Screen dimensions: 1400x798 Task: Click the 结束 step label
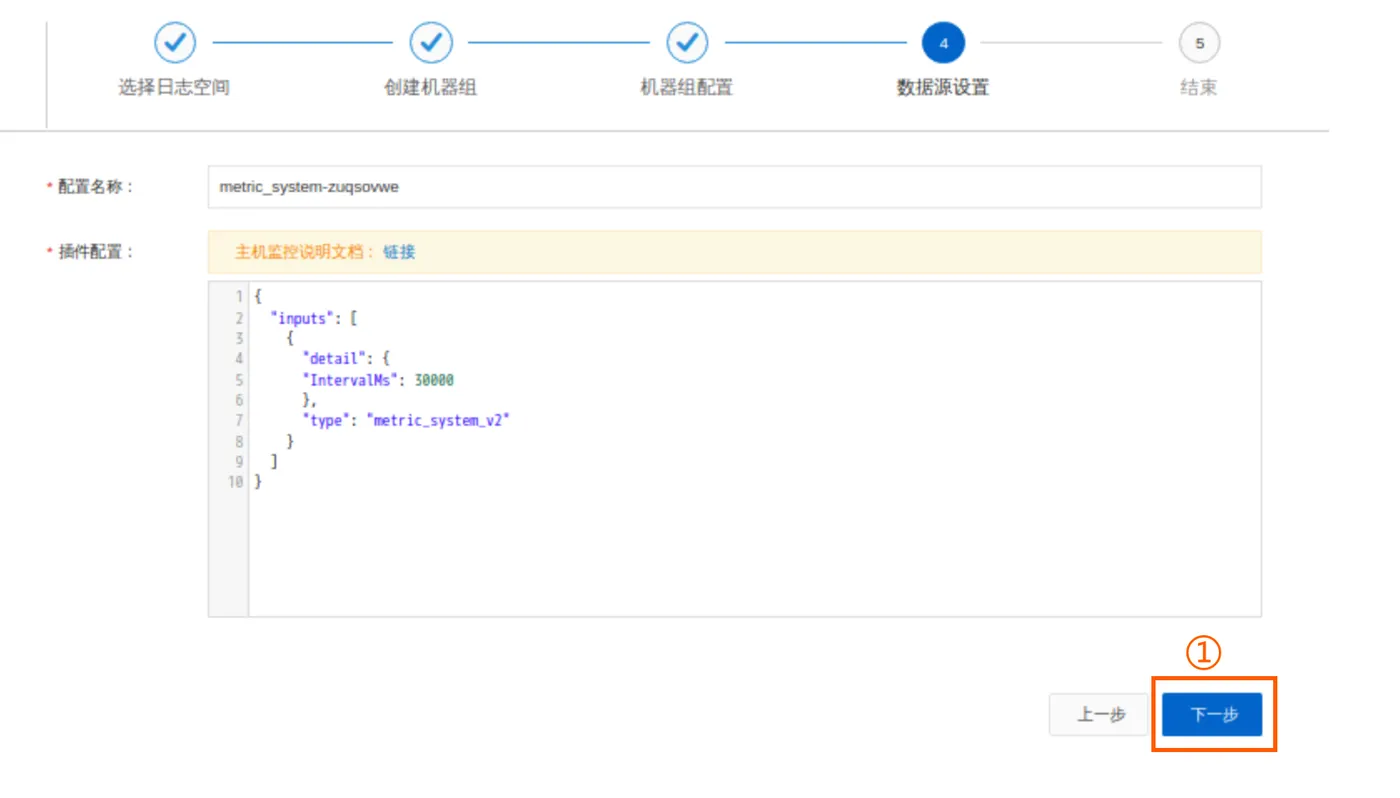pyautogui.click(x=1199, y=88)
